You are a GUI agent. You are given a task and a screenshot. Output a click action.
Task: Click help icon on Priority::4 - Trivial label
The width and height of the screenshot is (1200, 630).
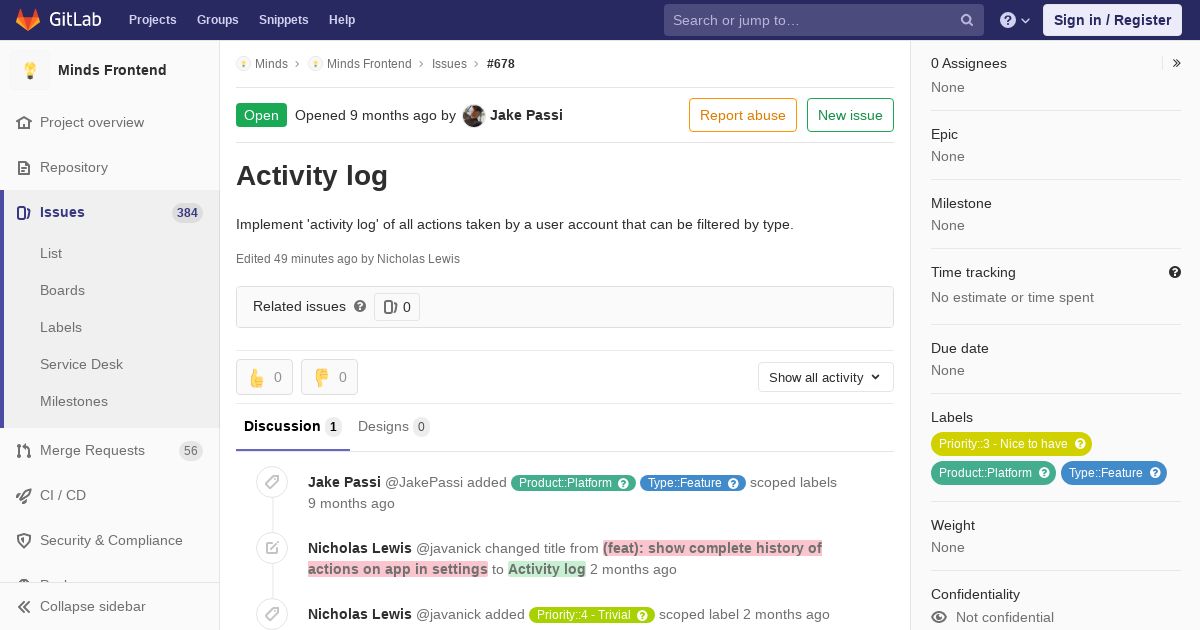tap(643, 615)
